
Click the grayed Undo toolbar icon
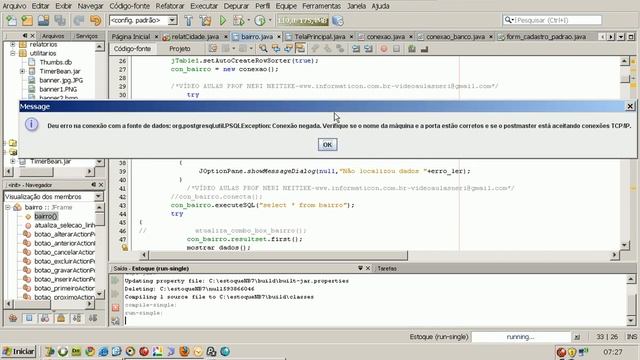pyautogui.click(x=78, y=20)
